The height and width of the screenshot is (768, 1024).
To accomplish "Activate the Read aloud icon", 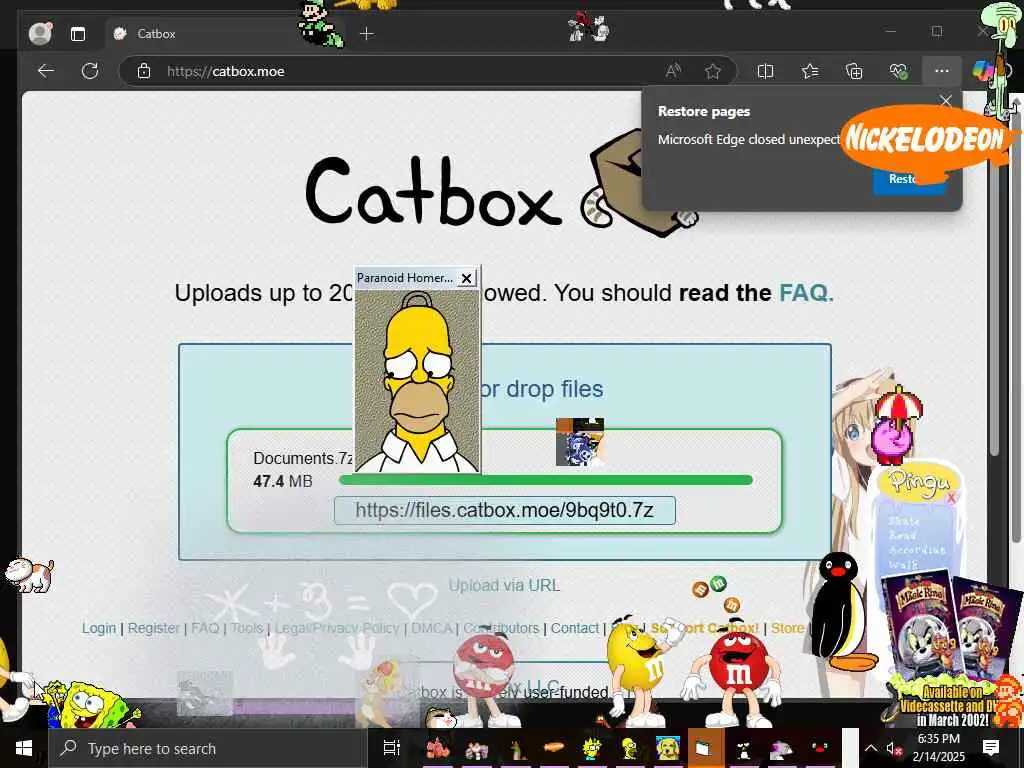I will [x=673, y=71].
